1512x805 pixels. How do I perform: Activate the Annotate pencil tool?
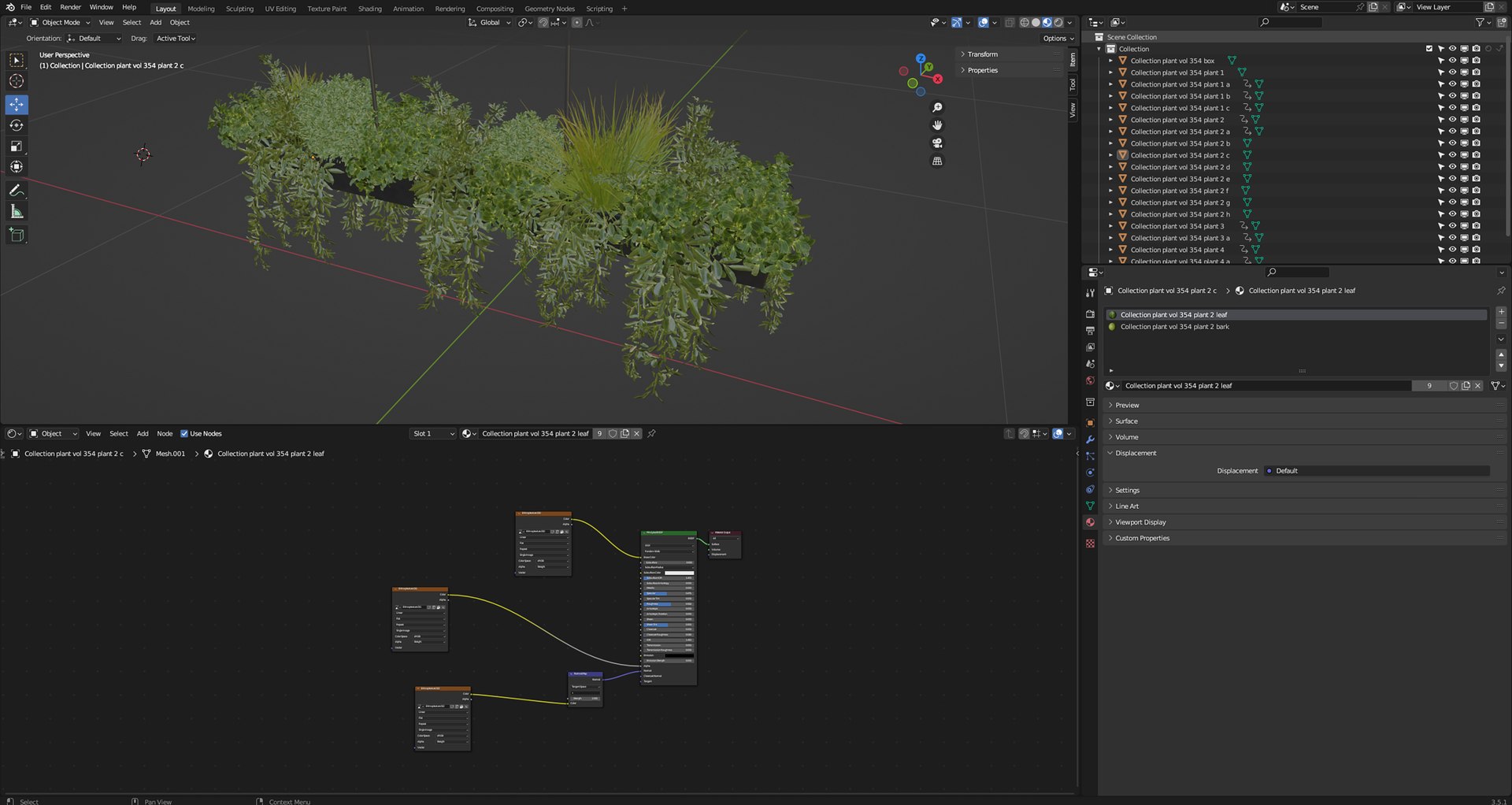[x=17, y=191]
